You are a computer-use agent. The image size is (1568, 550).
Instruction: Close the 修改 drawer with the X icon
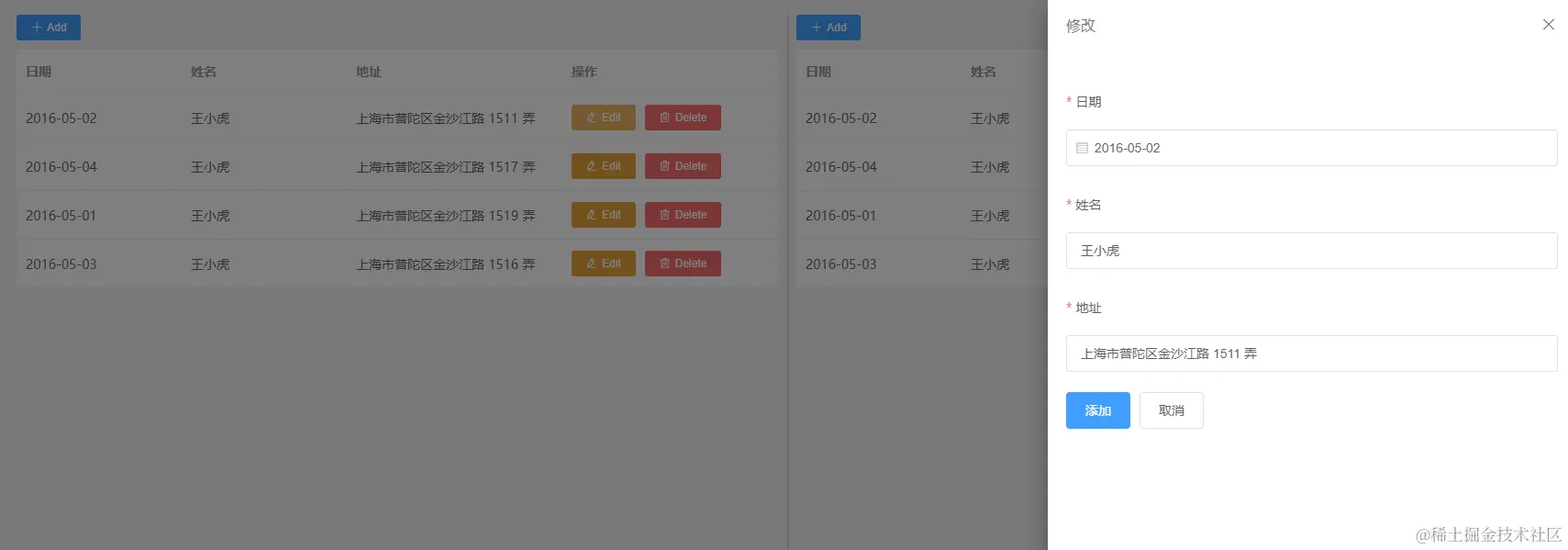click(x=1549, y=25)
